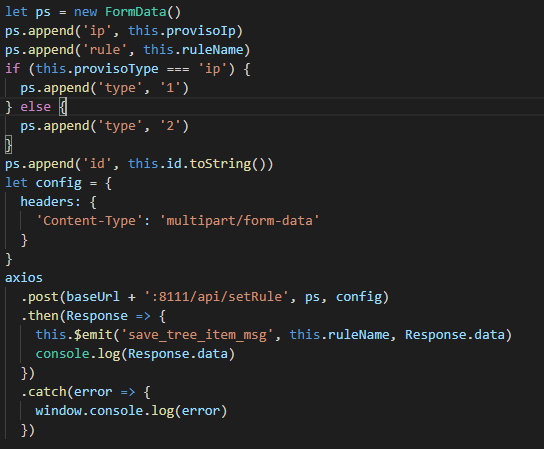Click the ruleName property in rule append
This screenshot has height=449, width=544.
click(x=212, y=50)
